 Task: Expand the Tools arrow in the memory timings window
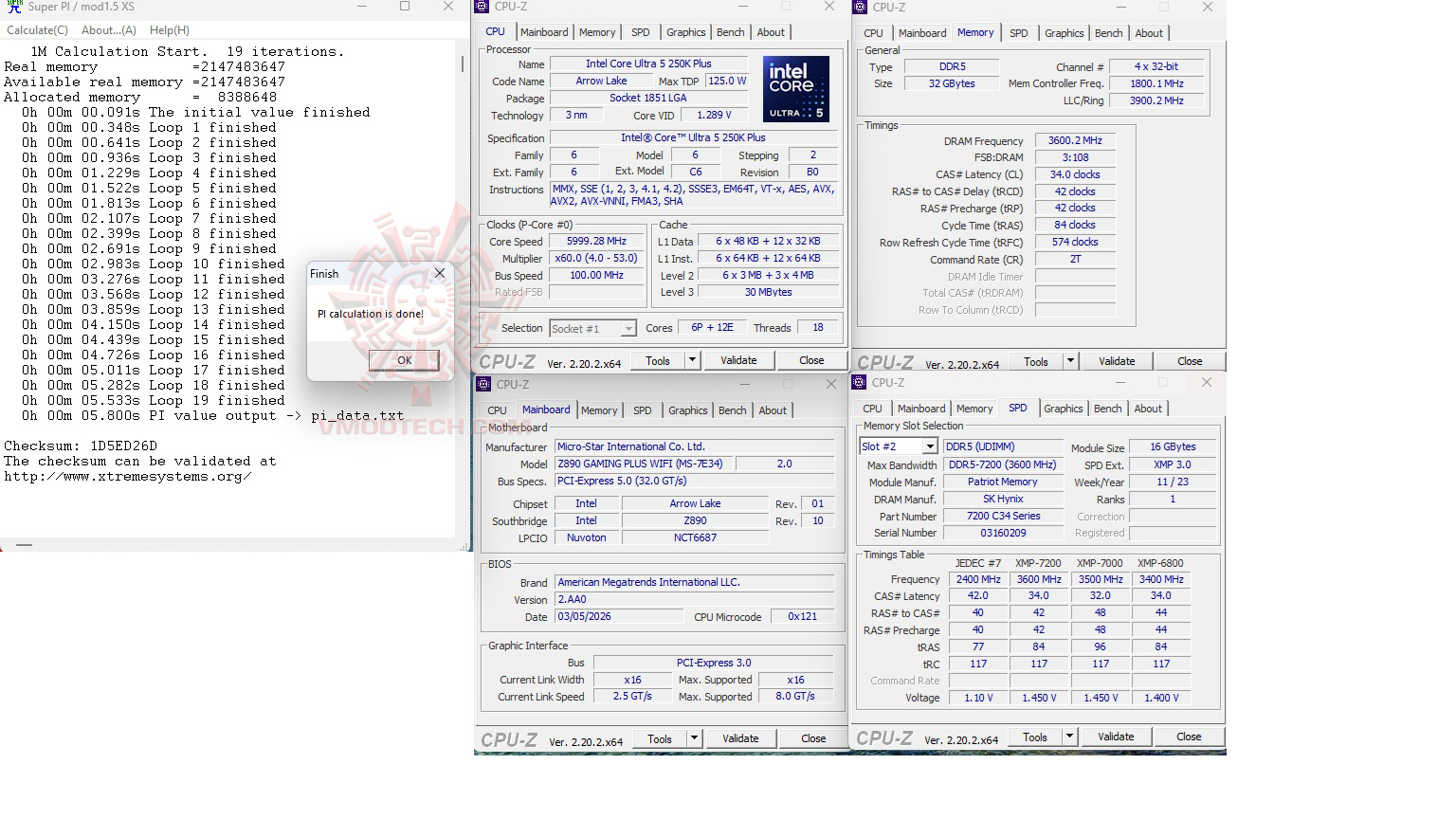click(1070, 361)
